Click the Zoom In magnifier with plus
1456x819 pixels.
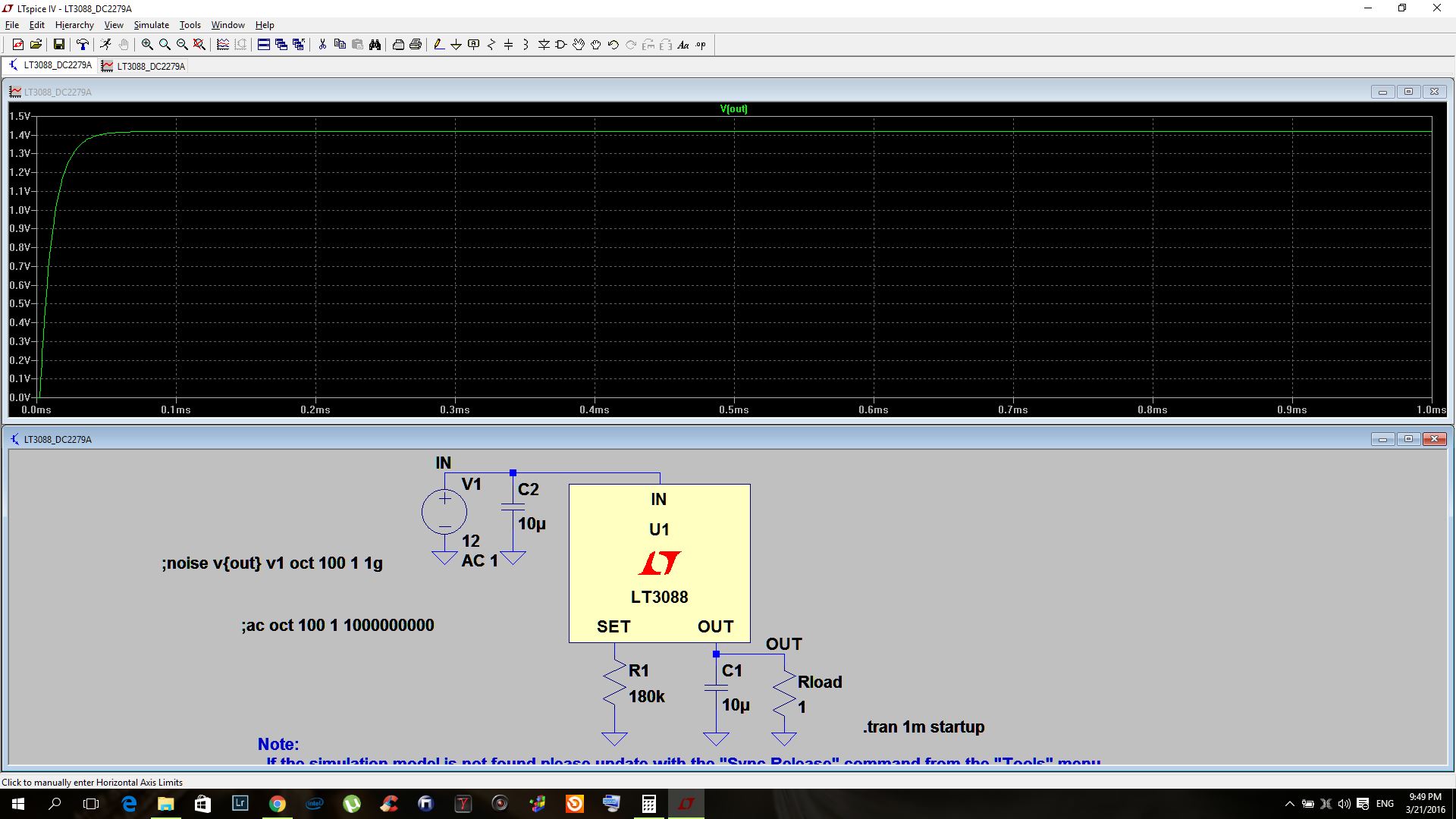(x=147, y=45)
